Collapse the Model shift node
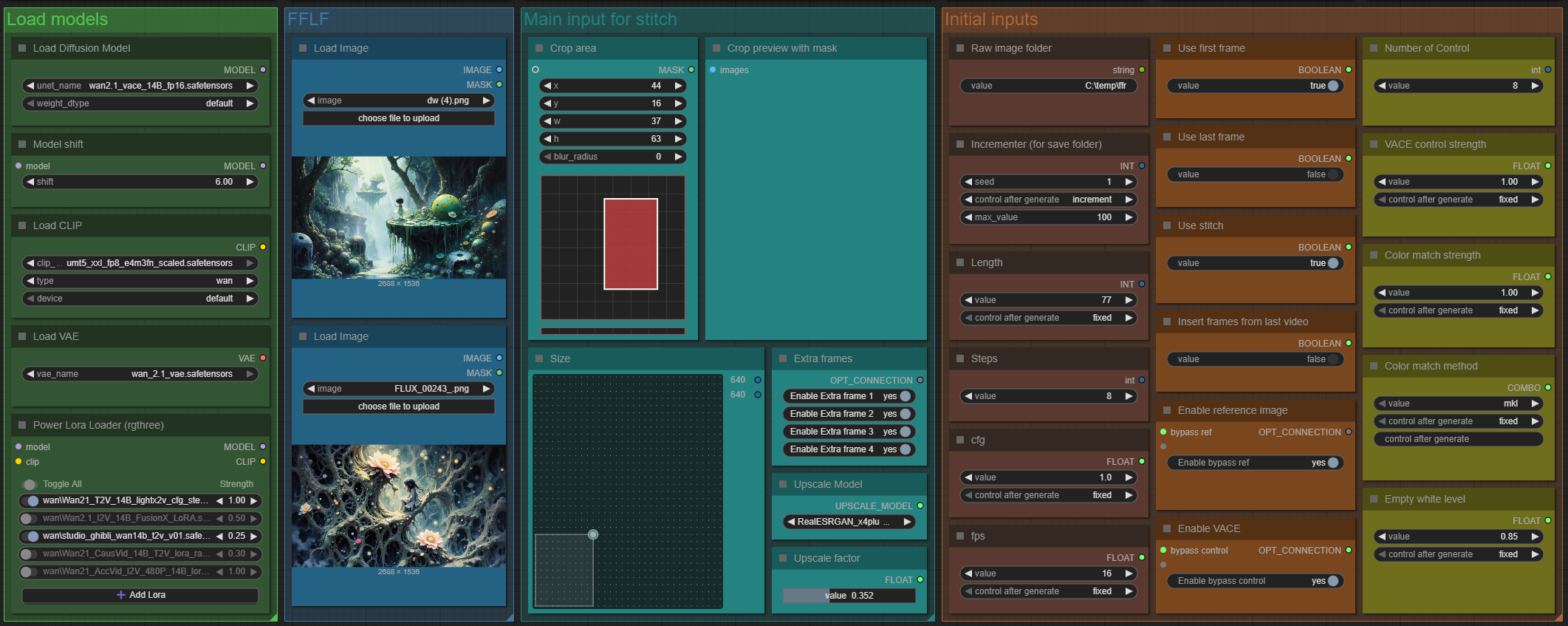 (22, 144)
